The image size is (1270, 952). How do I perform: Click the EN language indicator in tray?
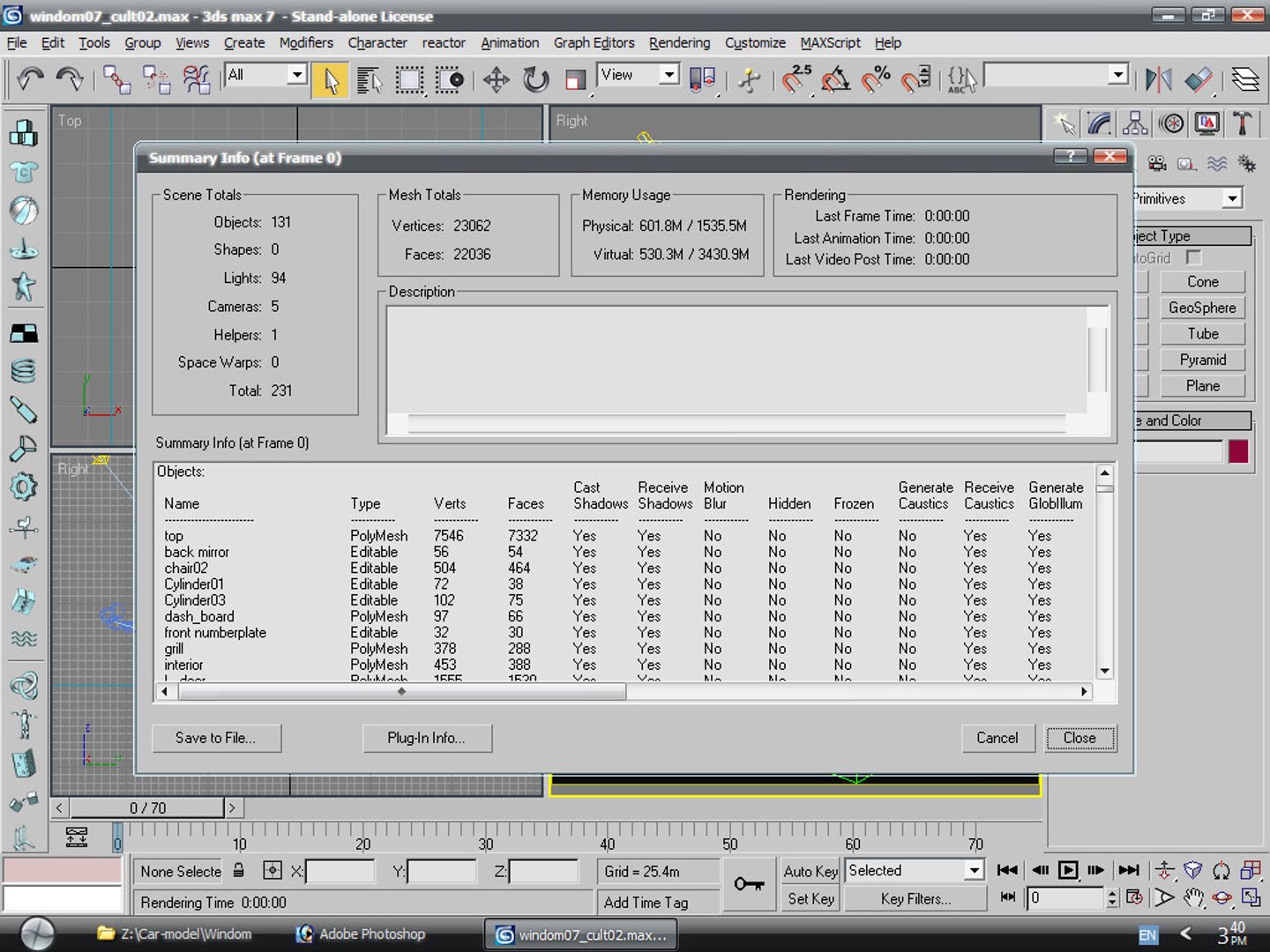coord(1147,935)
